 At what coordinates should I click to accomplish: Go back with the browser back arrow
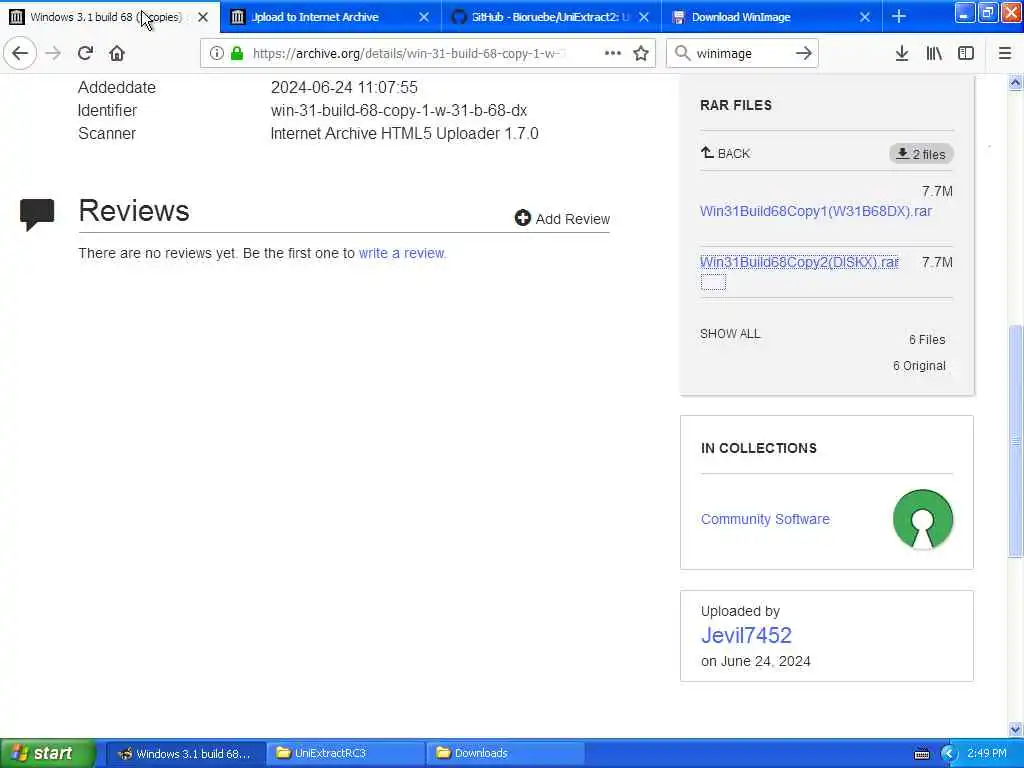pos(20,53)
